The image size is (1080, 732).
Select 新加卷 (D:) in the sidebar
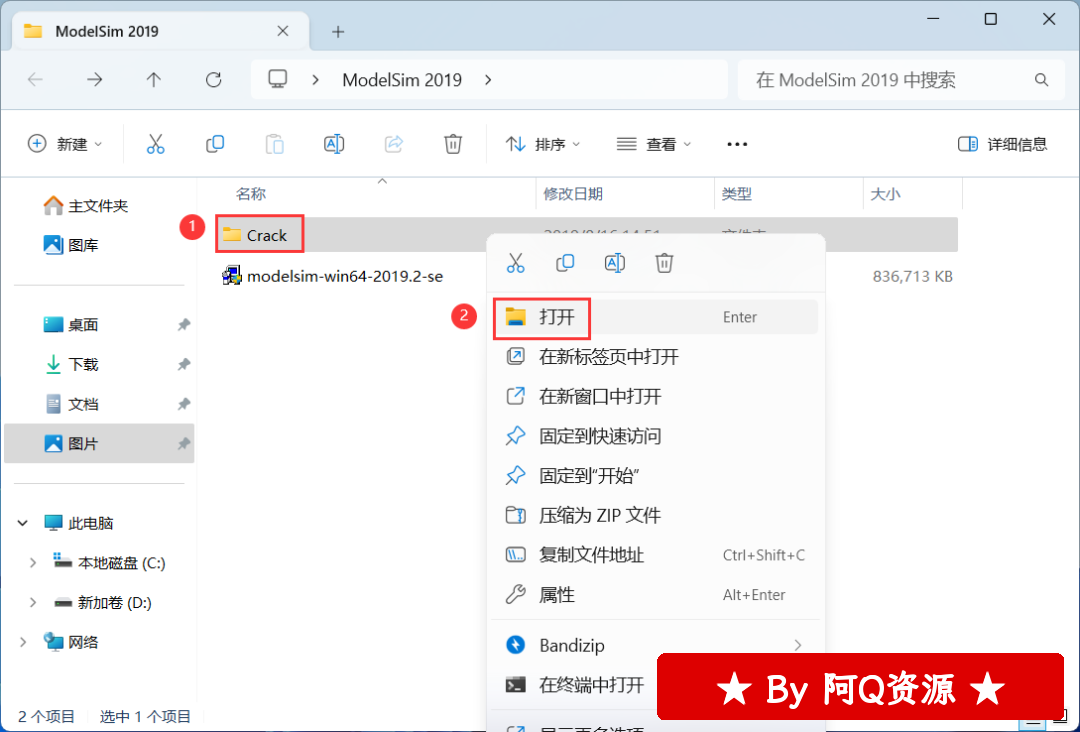pos(103,603)
